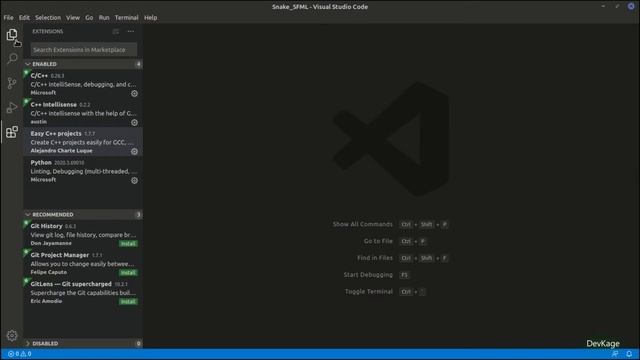Select the Git History extension entry
640x360 pixels.
(83, 234)
